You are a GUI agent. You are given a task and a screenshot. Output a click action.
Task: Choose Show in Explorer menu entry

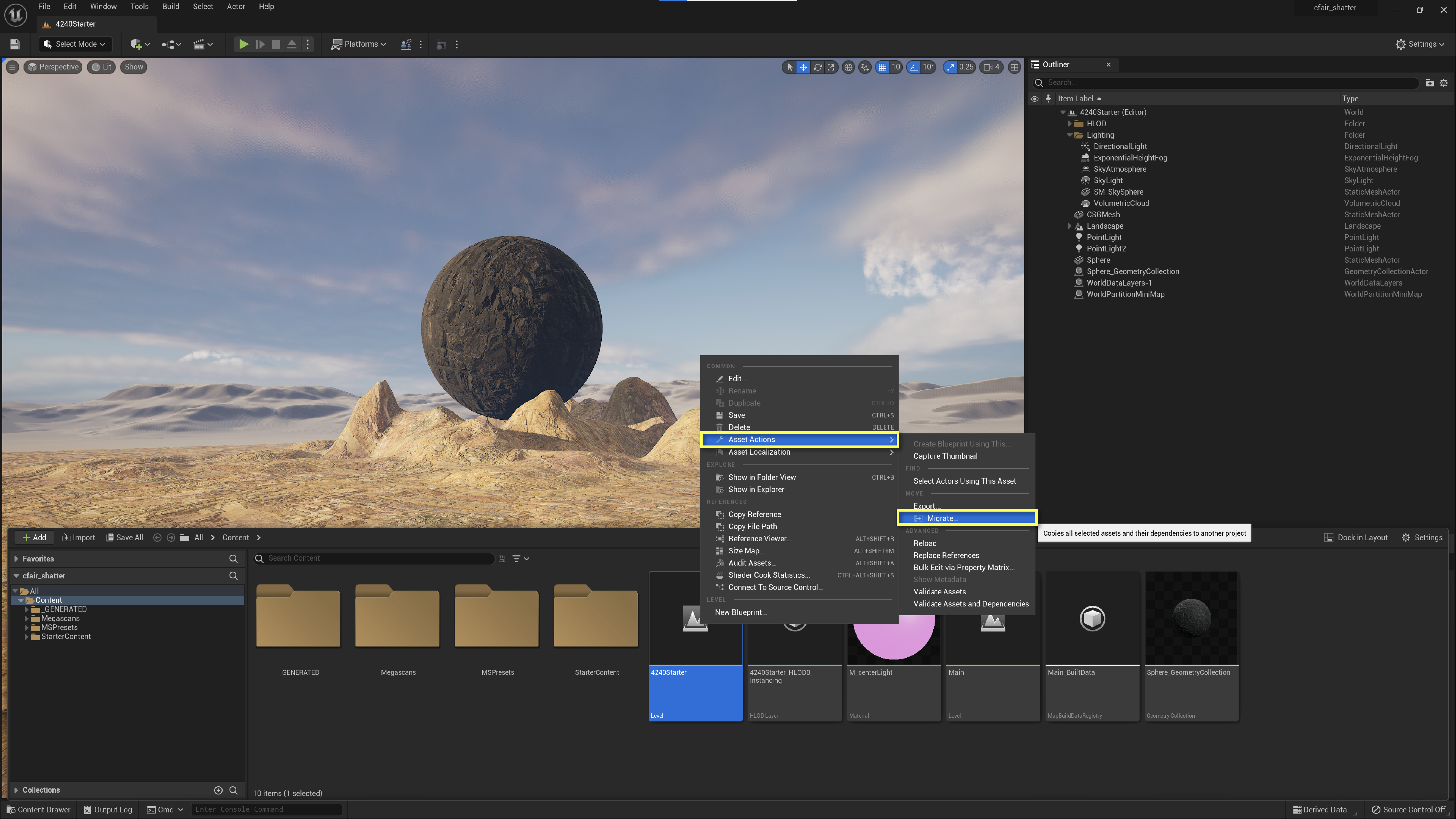[x=799, y=489]
